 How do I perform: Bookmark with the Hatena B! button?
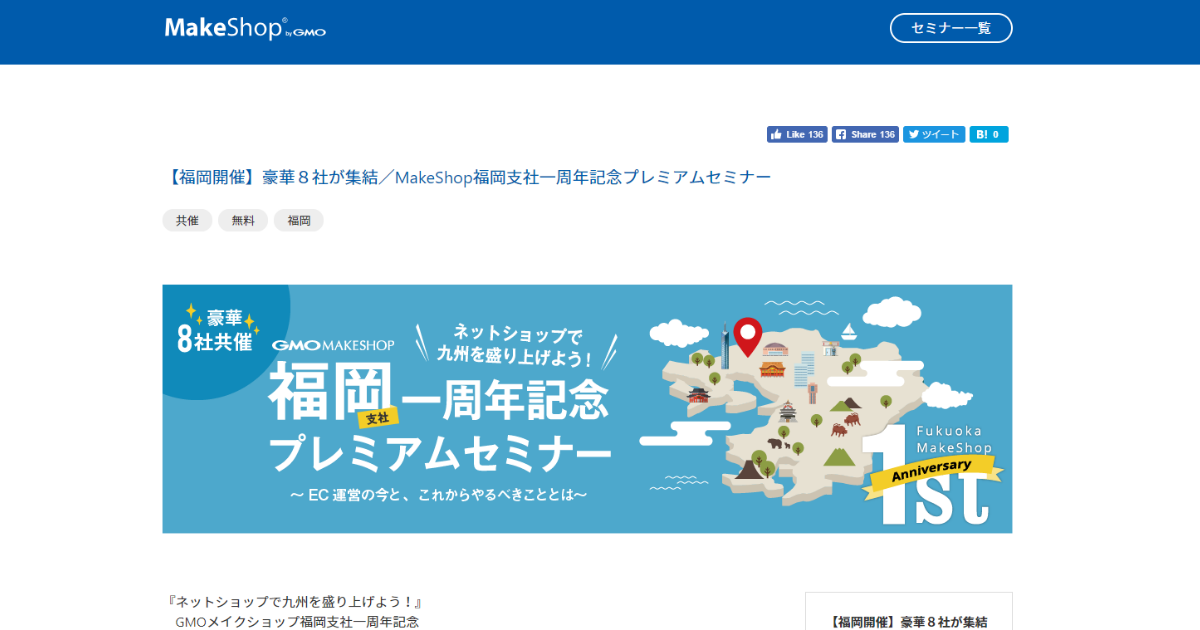(989, 134)
